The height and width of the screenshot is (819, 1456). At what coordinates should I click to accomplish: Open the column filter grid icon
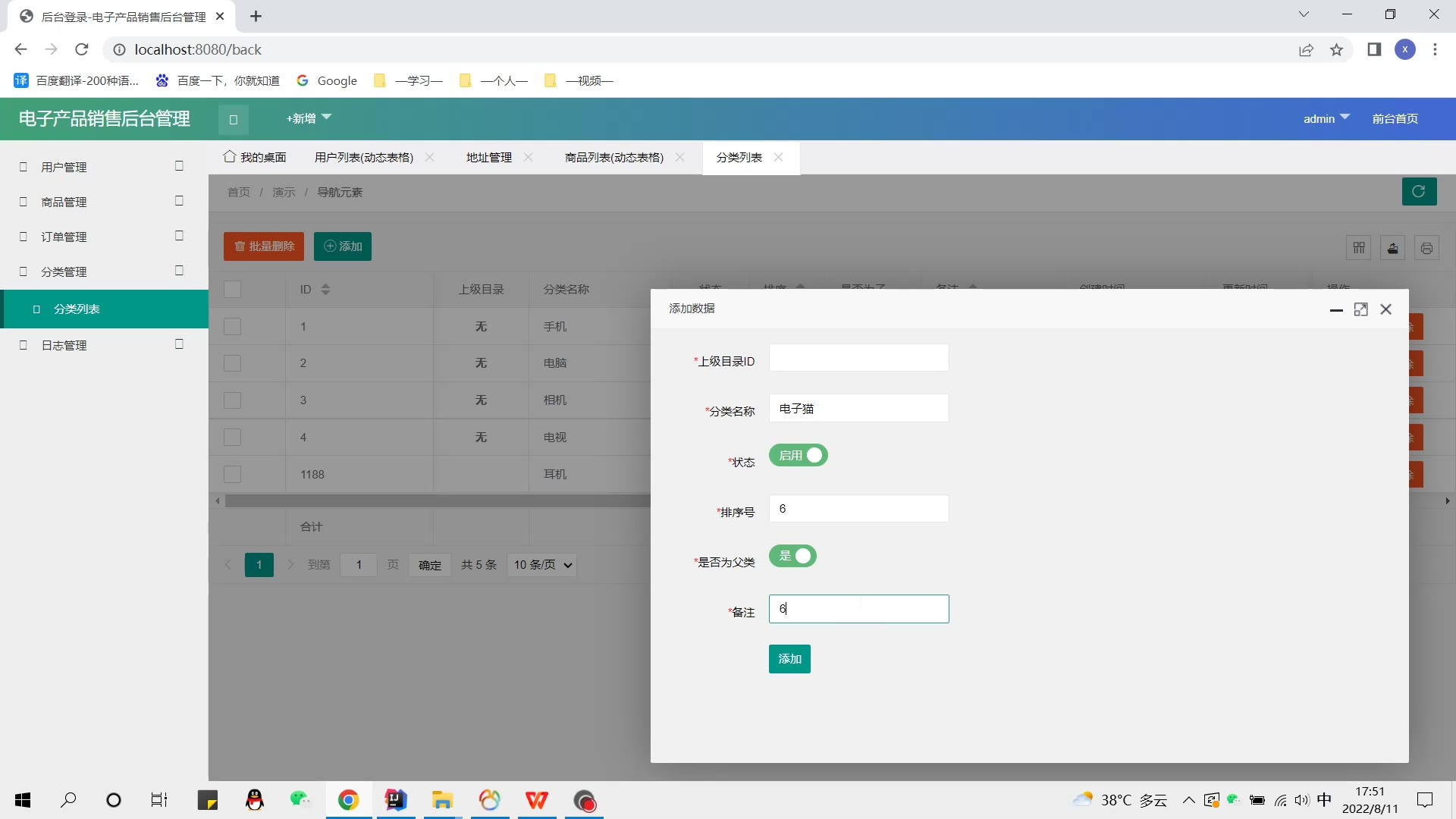1359,248
